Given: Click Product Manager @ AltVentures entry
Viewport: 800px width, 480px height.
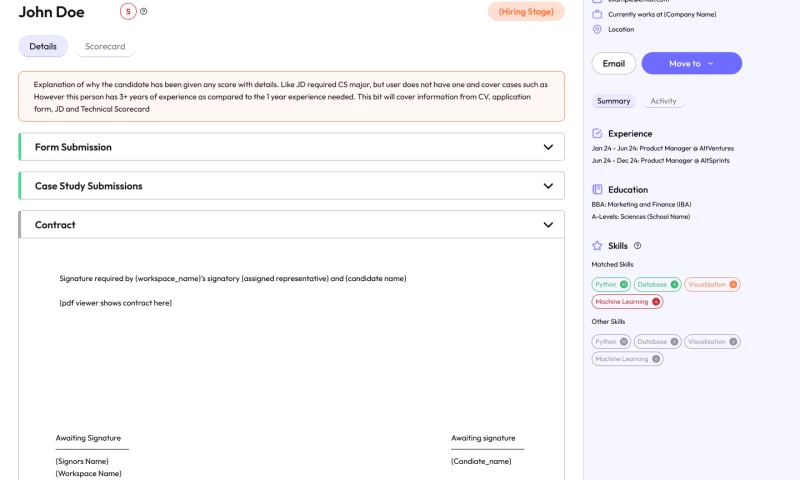Looking at the screenshot, I should pos(663,148).
